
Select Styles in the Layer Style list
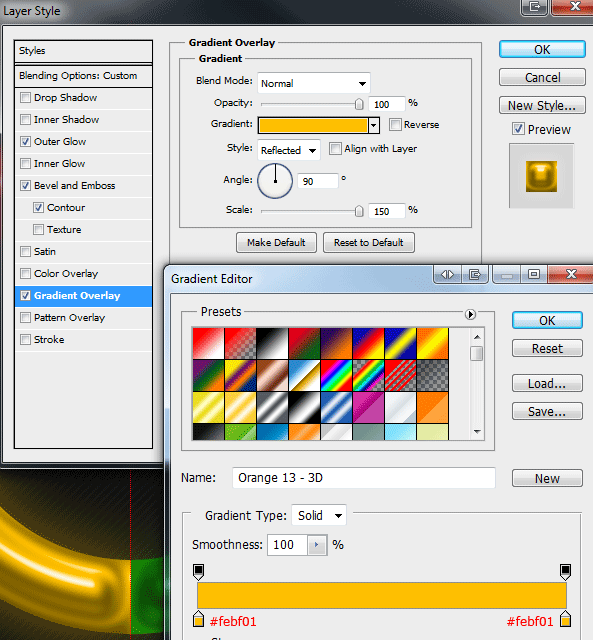[x=83, y=51]
